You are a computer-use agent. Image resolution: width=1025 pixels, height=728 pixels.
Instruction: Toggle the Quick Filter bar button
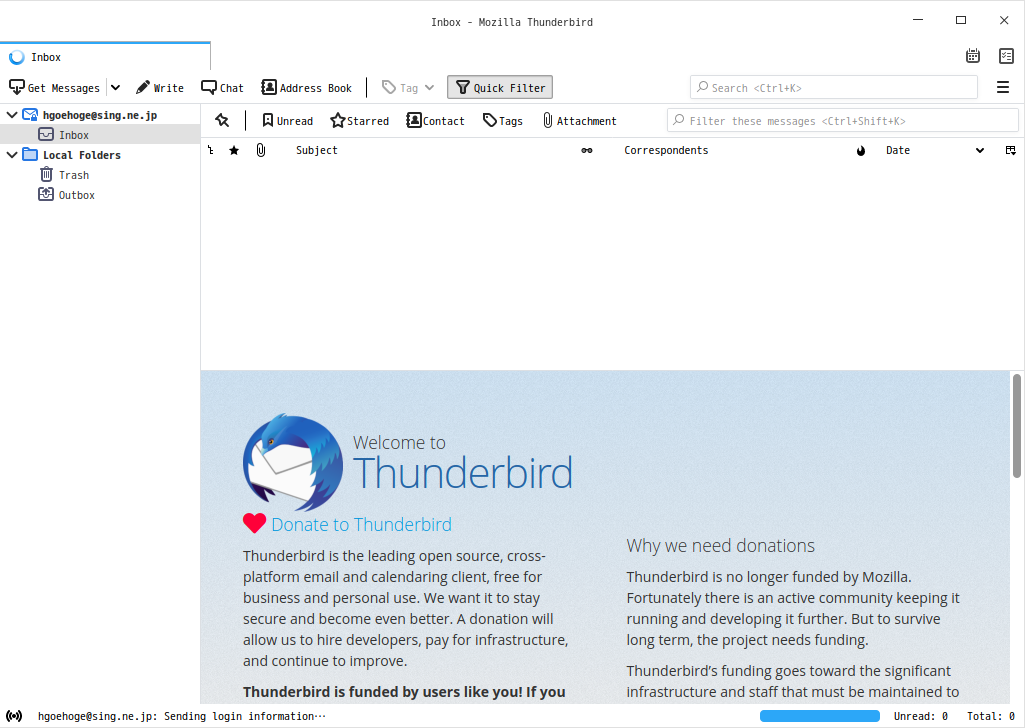pyautogui.click(x=500, y=88)
